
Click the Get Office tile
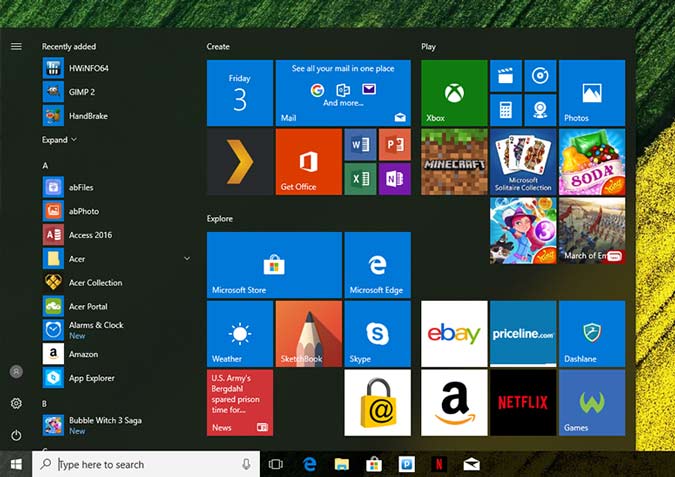[309, 162]
